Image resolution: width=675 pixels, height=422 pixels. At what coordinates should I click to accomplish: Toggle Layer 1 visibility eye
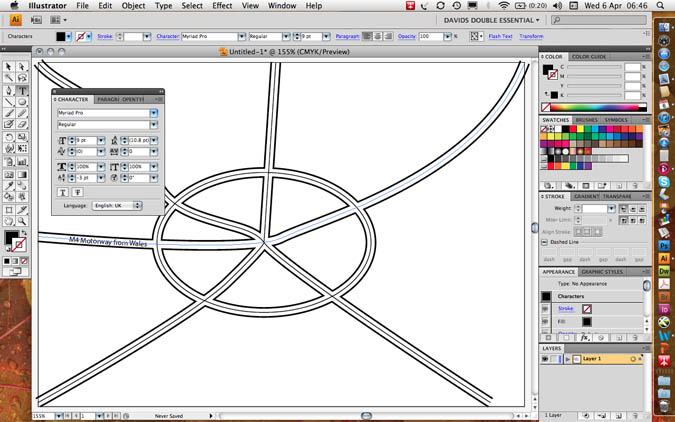point(546,358)
